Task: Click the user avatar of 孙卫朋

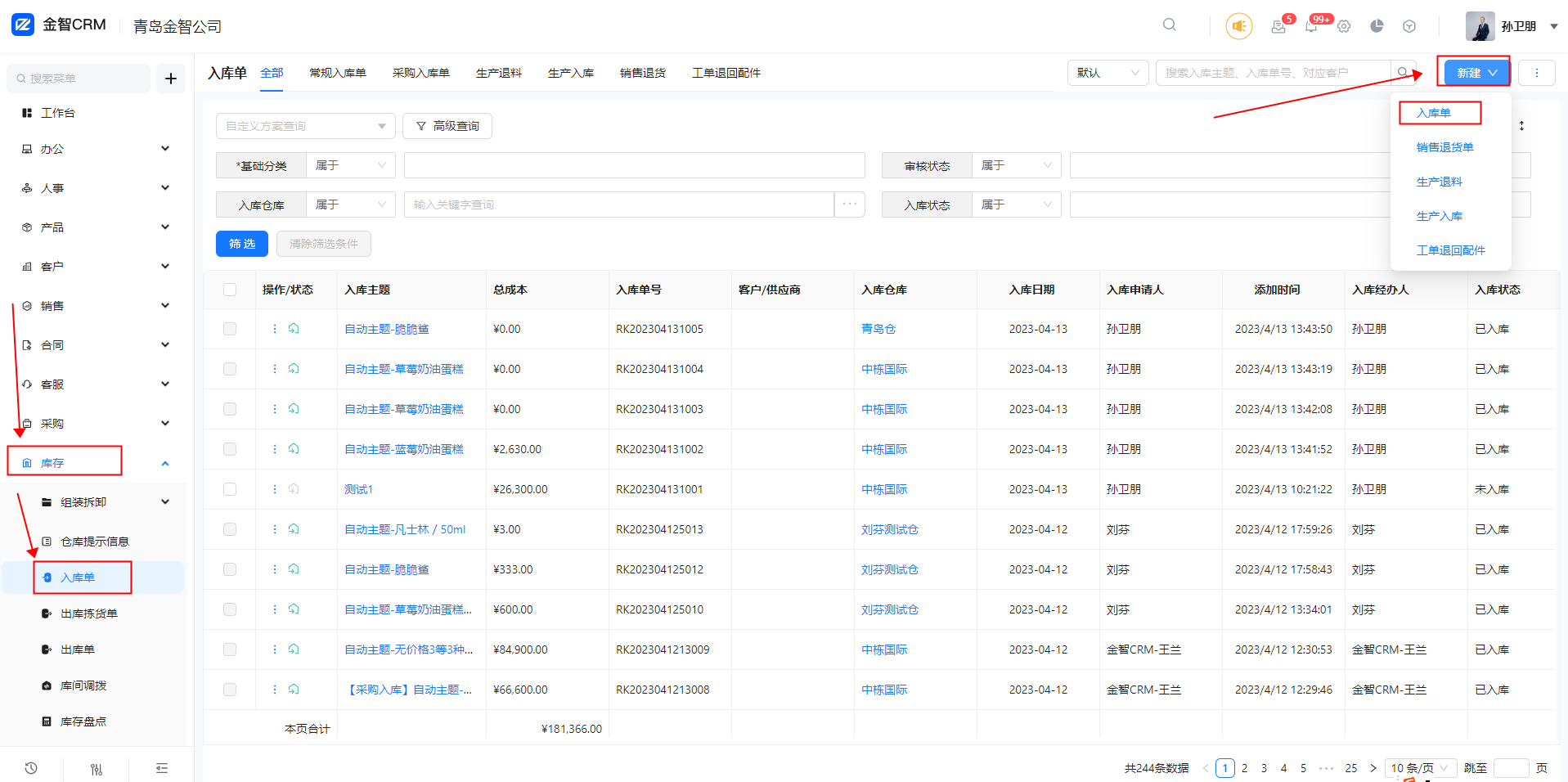Action: 1480,26
